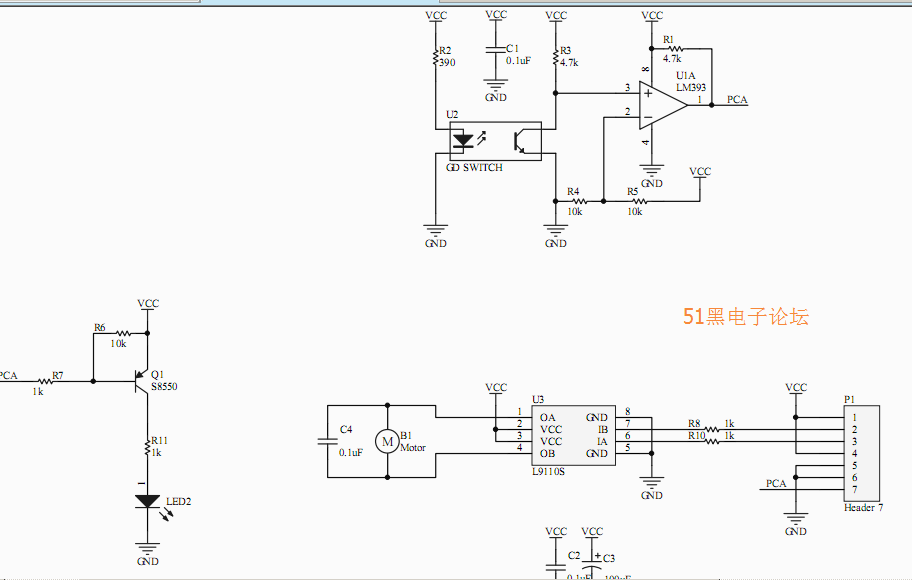
Task: Click the B1 motor circle symbol
Action: 387,442
